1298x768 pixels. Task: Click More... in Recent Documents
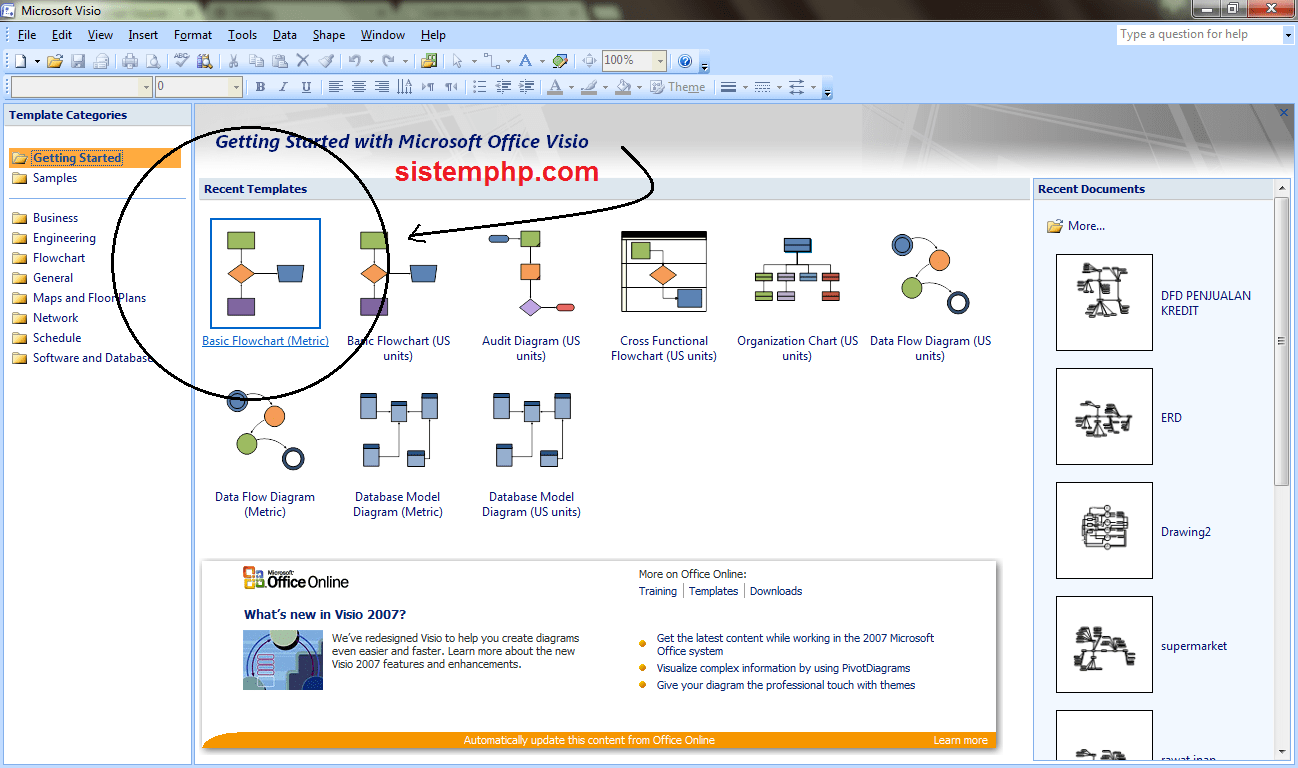tap(1076, 226)
